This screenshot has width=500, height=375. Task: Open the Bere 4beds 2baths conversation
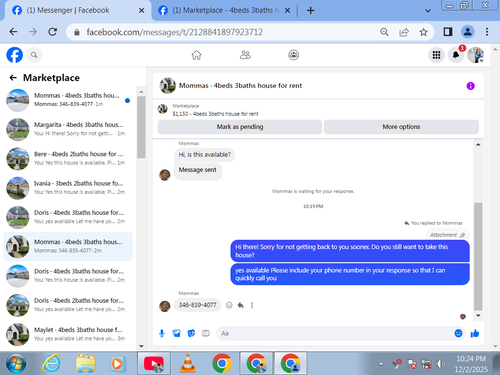68,159
